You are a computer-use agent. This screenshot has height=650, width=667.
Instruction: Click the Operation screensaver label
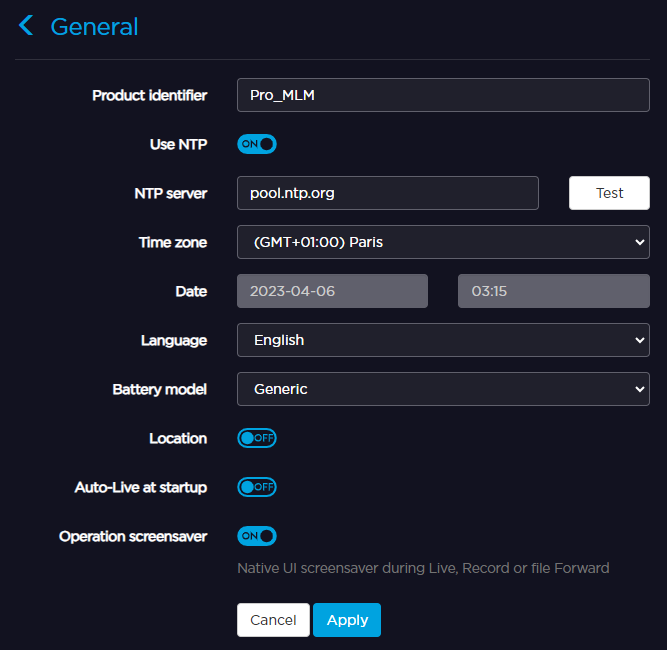[133, 536]
